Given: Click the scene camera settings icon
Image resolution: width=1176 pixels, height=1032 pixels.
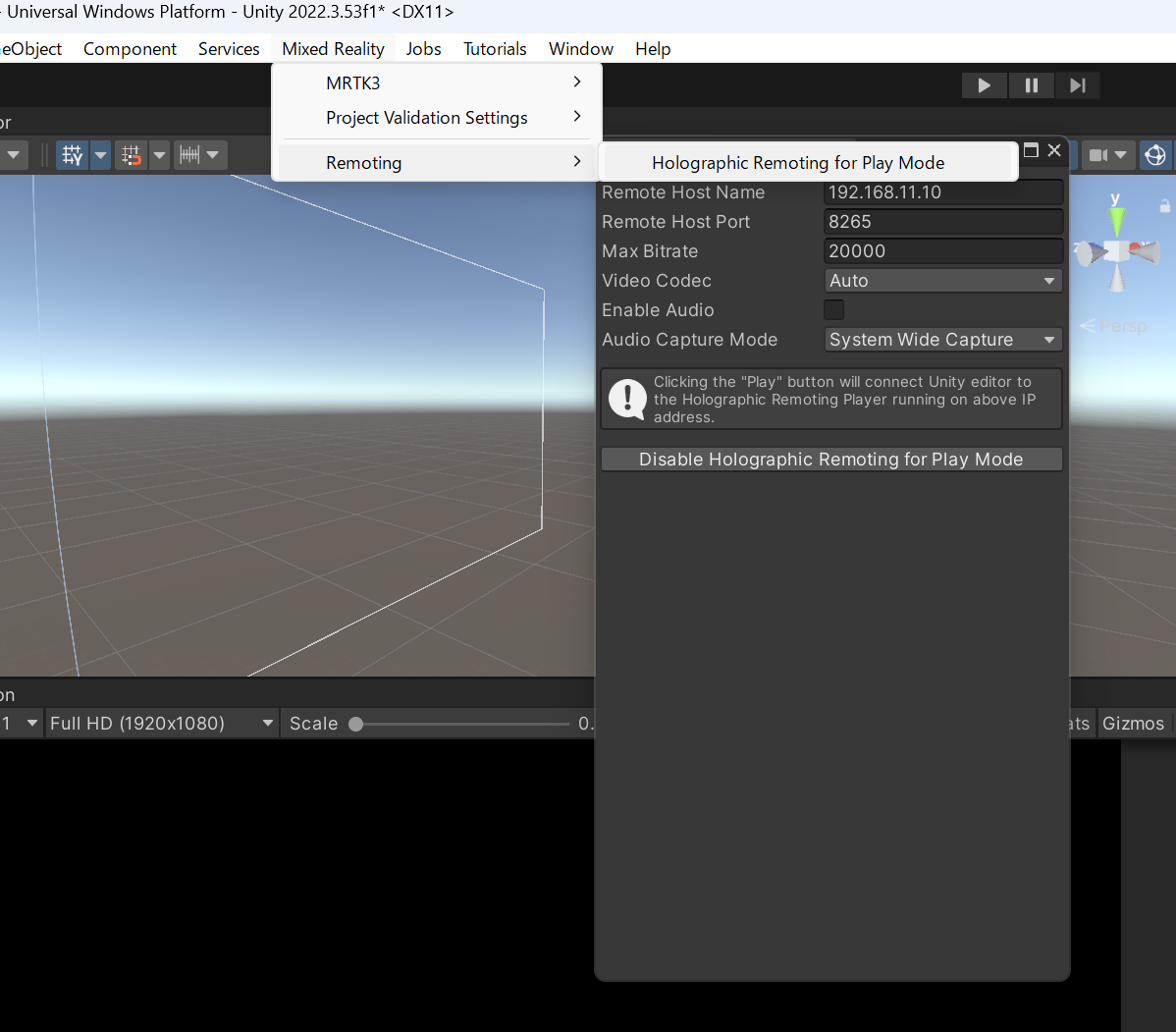Looking at the screenshot, I should 1098,155.
